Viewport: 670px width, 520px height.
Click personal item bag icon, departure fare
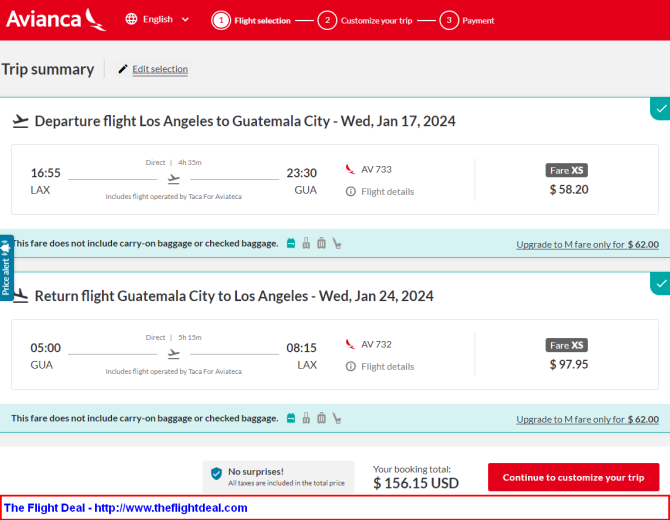[x=291, y=244]
